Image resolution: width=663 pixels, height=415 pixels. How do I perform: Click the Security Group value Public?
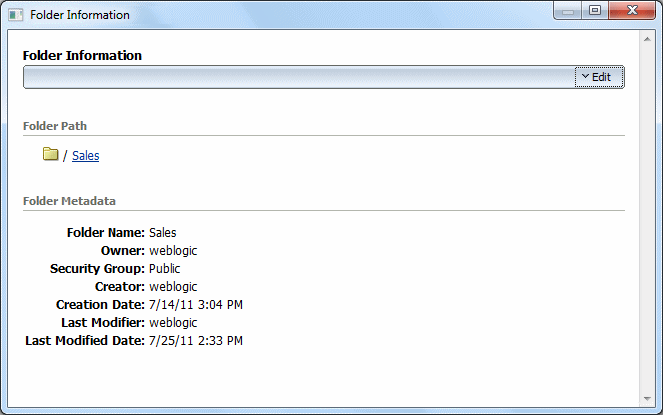pyautogui.click(x=164, y=269)
